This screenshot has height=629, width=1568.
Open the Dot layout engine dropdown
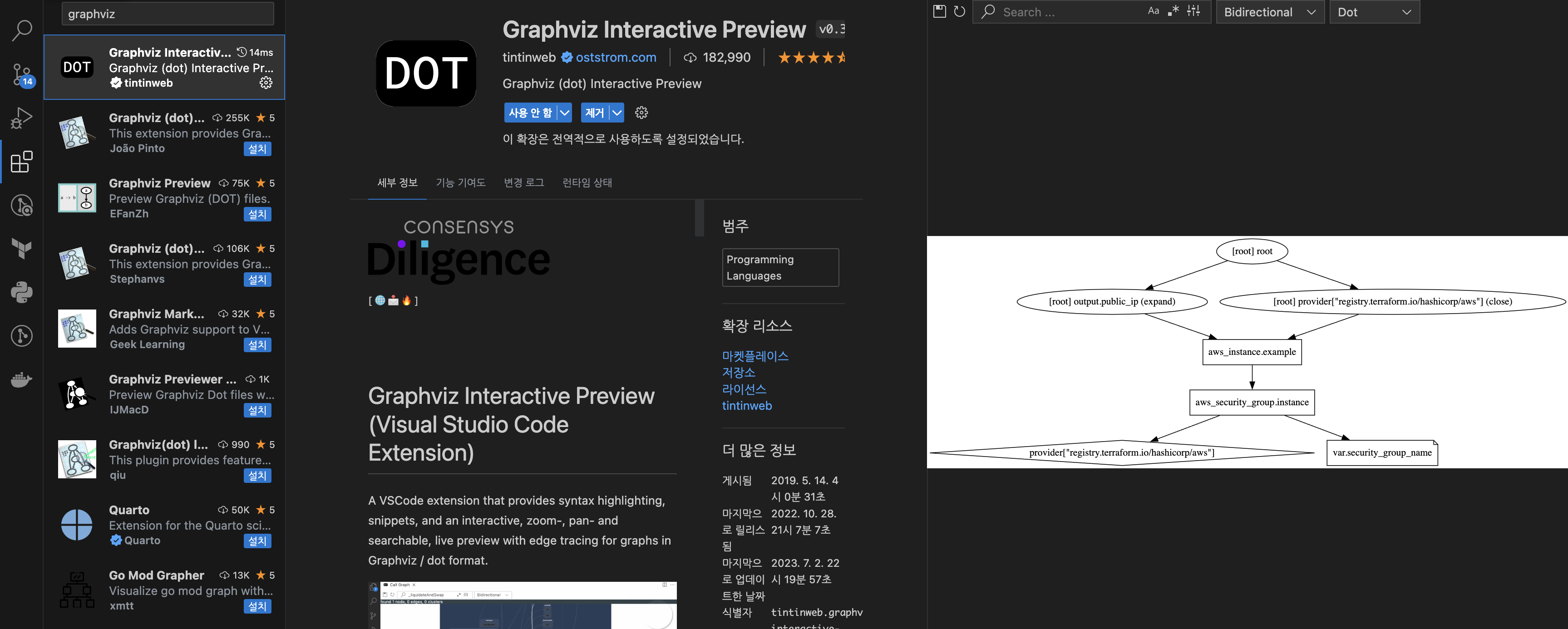[x=1374, y=12]
